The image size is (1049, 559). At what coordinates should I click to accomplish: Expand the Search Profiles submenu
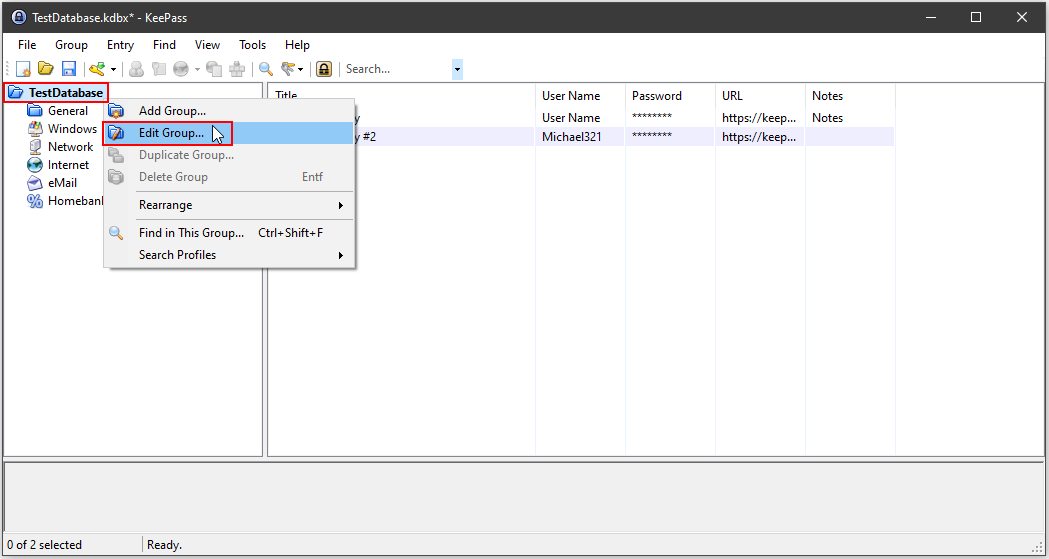click(x=229, y=255)
